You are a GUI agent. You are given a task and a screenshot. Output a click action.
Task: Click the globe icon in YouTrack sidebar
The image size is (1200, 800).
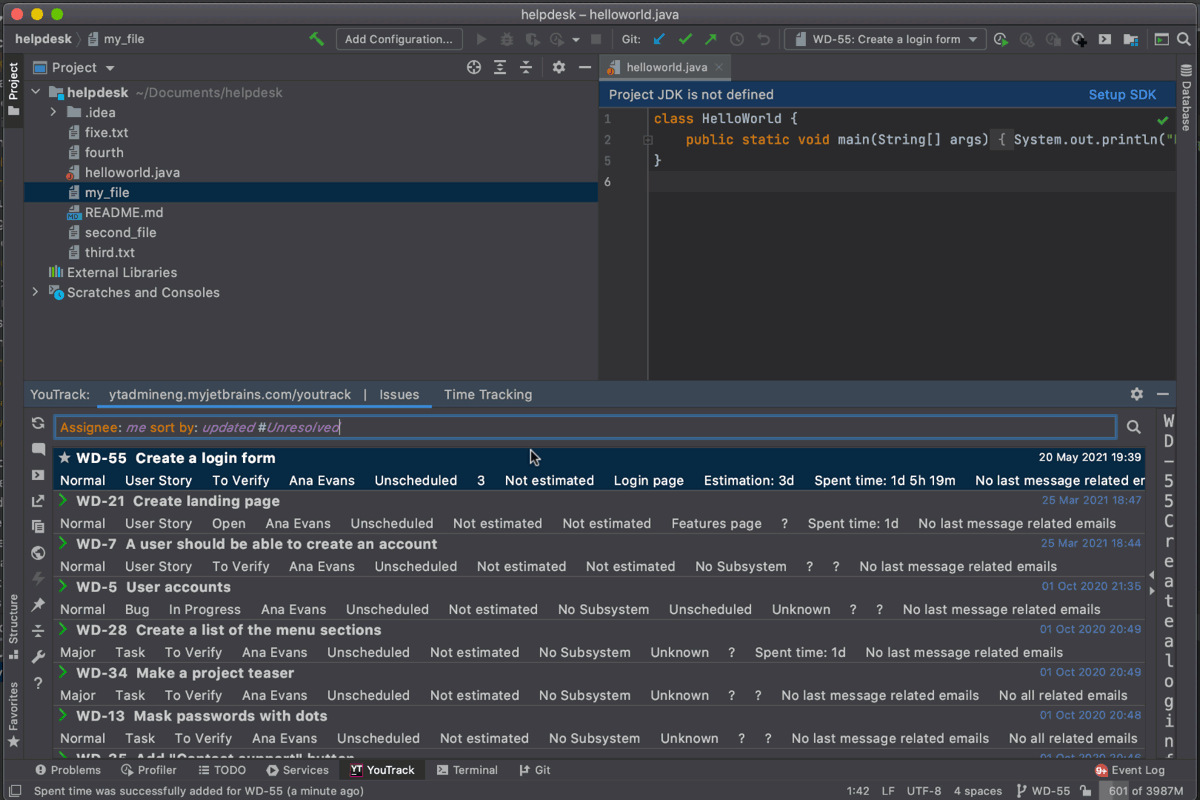tap(38, 553)
